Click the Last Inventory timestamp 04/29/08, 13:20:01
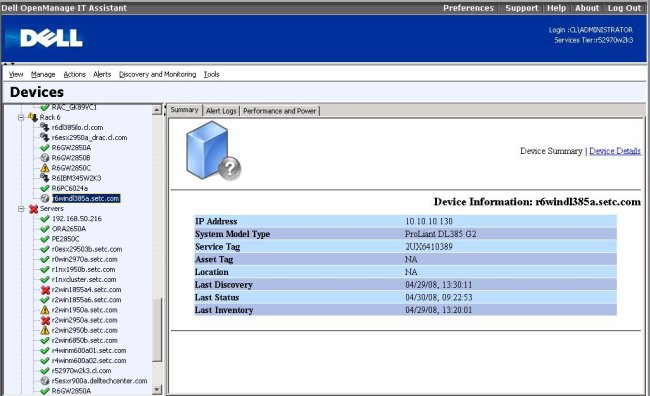Viewport: 650px width, 396px height. tap(439, 310)
